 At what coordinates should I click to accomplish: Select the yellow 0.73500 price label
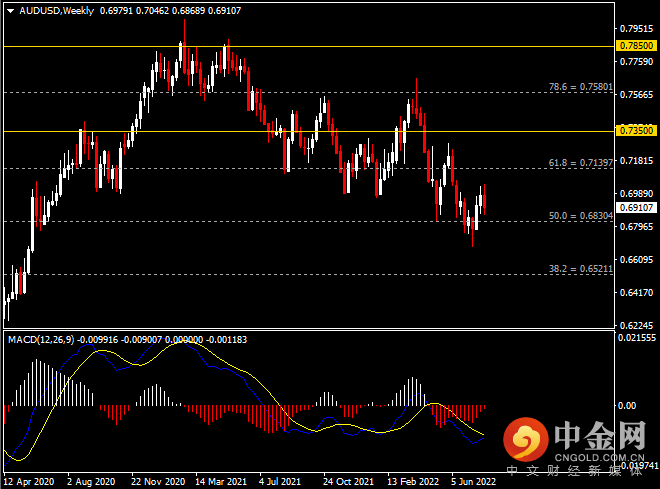tap(636, 130)
